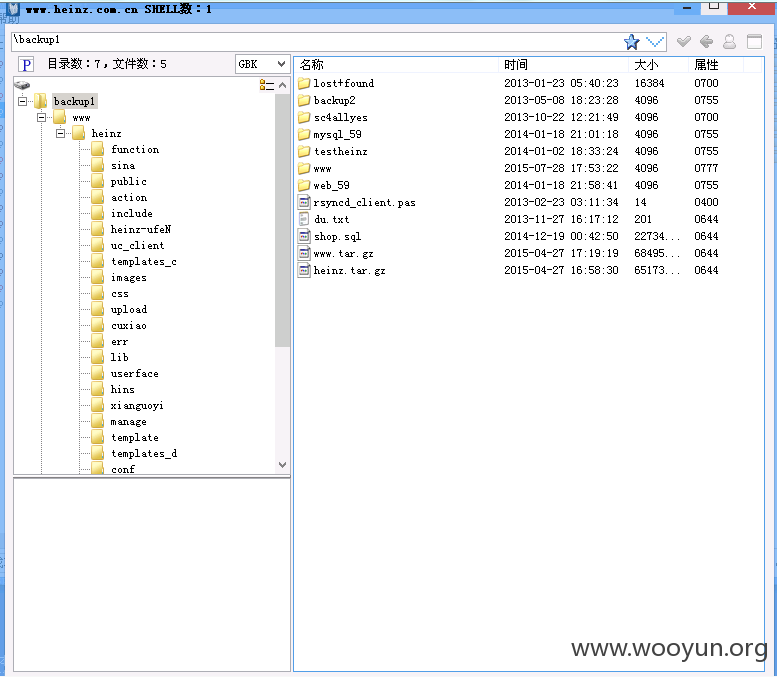Viewport: 777px width, 677px height.
Task: Click the back arrow icon
Action: [707, 42]
